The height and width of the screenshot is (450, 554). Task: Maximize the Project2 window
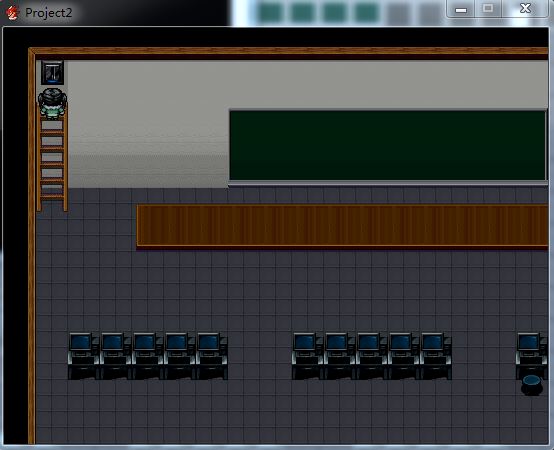coord(488,8)
